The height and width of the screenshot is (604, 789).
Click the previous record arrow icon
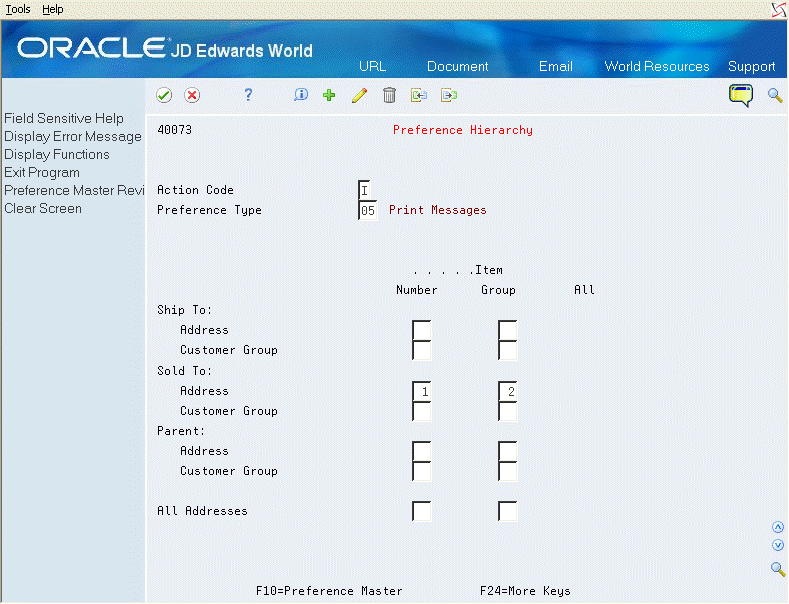coord(419,95)
